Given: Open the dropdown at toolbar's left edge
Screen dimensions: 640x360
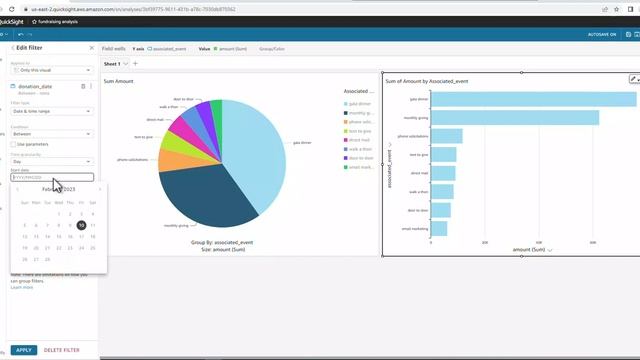Looking at the screenshot, I should coord(4,35).
